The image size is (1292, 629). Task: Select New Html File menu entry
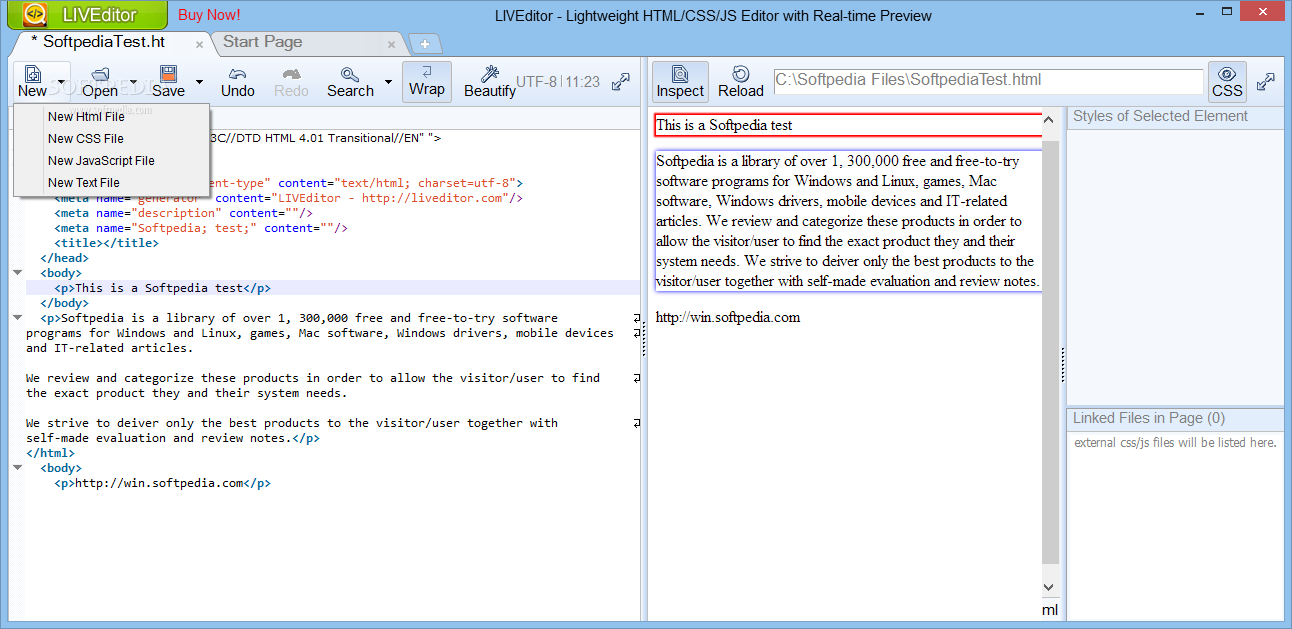tap(112, 116)
